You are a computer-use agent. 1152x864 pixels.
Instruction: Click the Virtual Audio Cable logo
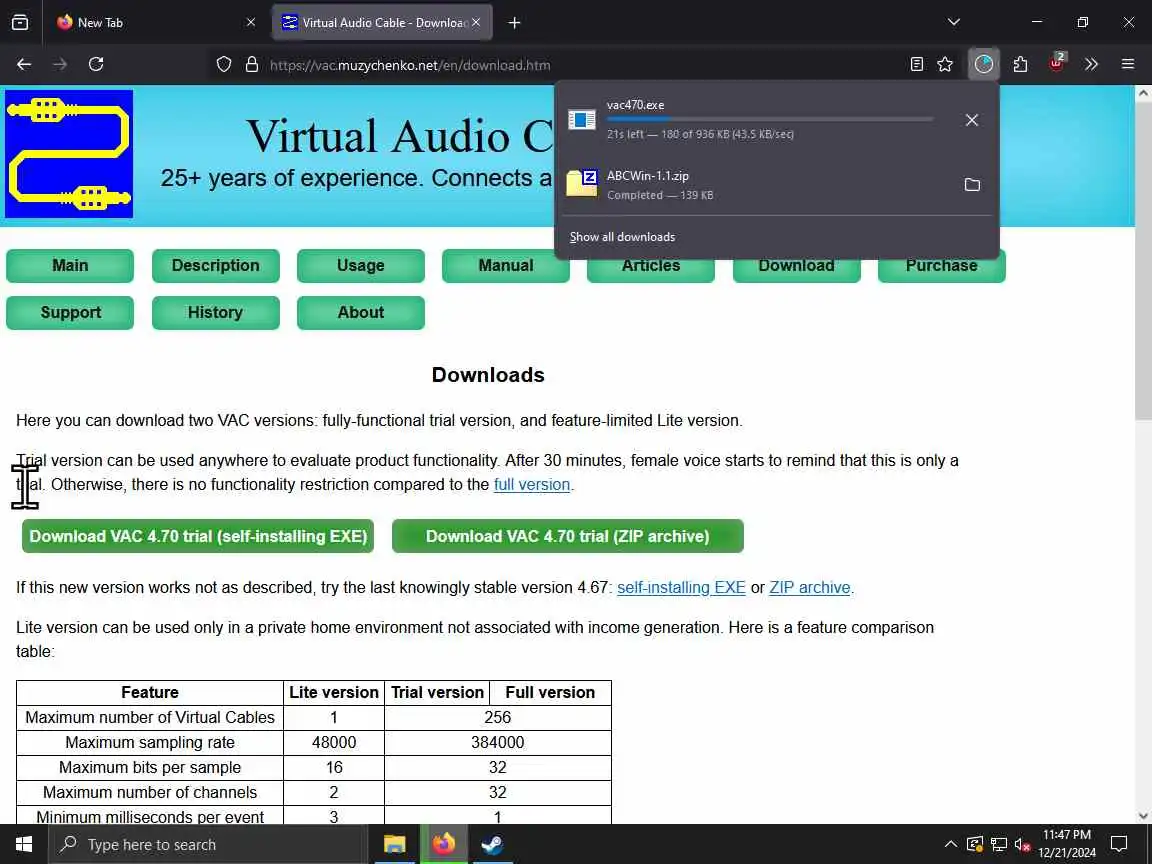point(69,154)
